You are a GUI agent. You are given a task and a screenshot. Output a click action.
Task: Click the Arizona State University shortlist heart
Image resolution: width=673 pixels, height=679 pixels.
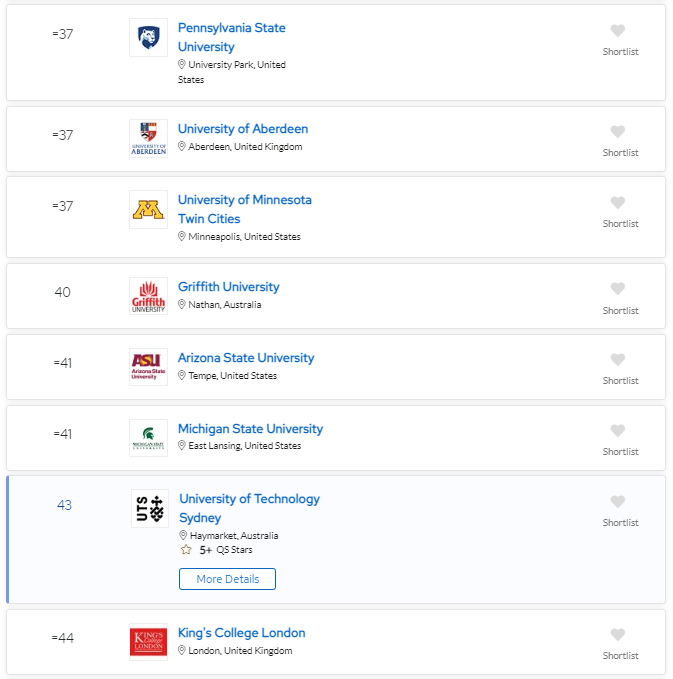[x=618, y=359]
